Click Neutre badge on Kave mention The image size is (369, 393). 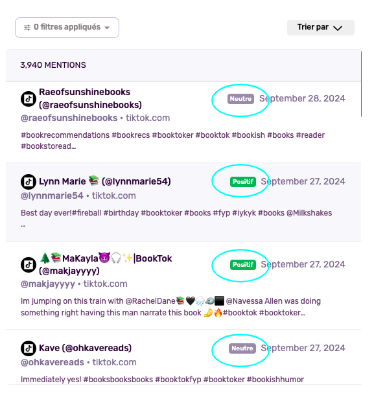242,348
